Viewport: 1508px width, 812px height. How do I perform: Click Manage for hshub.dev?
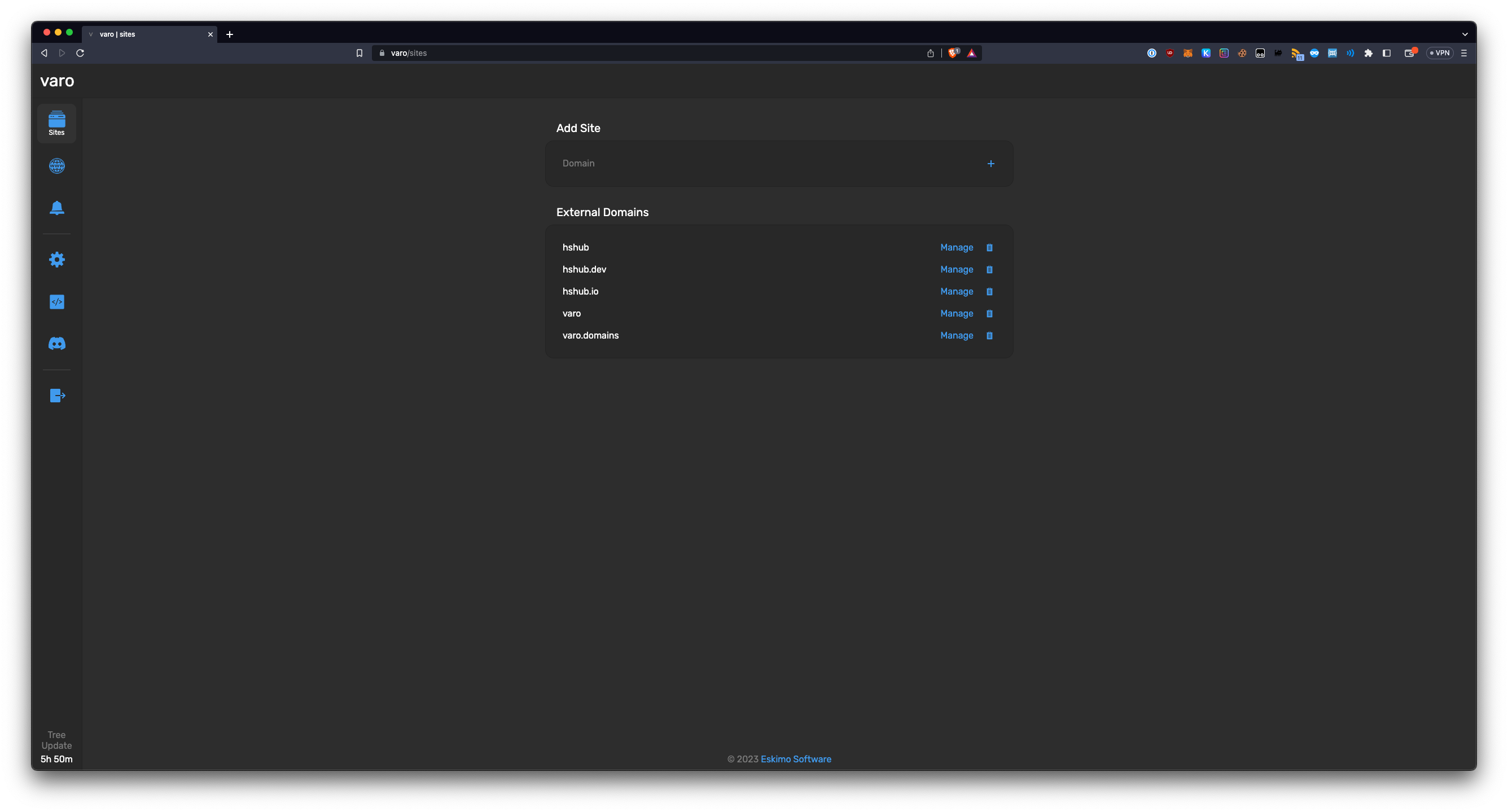pyautogui.click(x=957, y=269)
